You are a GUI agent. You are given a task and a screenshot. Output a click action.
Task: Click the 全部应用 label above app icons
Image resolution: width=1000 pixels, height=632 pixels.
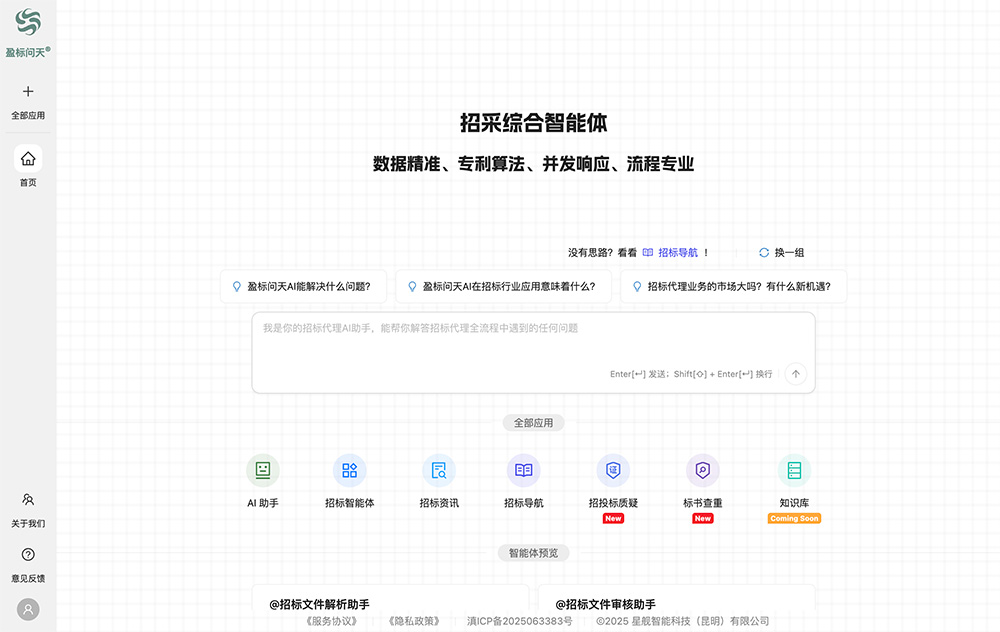point(533,423)
